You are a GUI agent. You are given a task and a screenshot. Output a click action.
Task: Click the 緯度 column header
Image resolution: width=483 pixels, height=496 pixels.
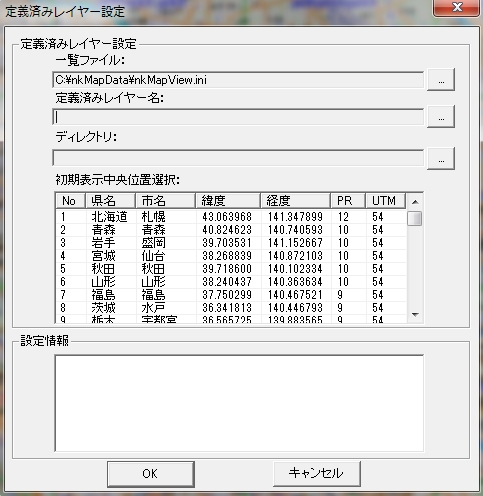coord(228,201)
